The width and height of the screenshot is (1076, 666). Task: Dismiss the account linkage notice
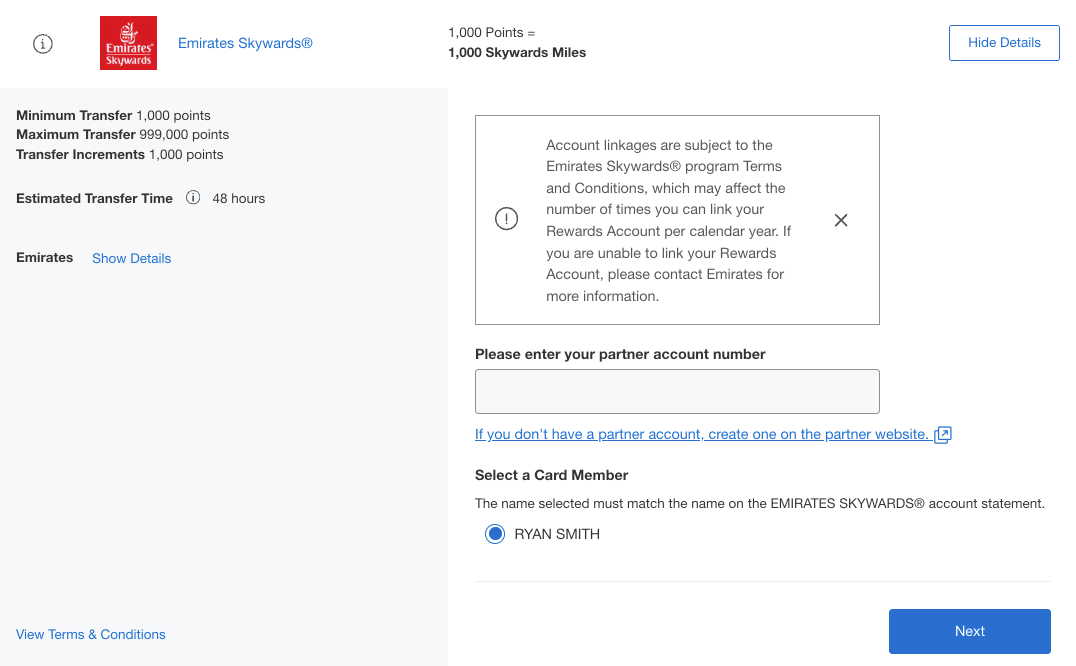click(x=841, y=220)
